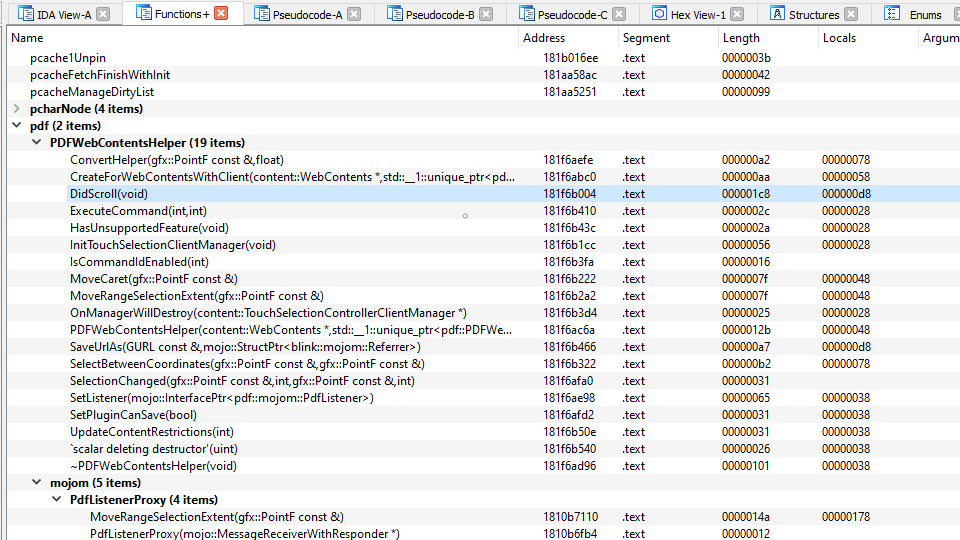Open the Structures tab
The image size is (960, 540).
pyautogui.click(x=814, y=15)
